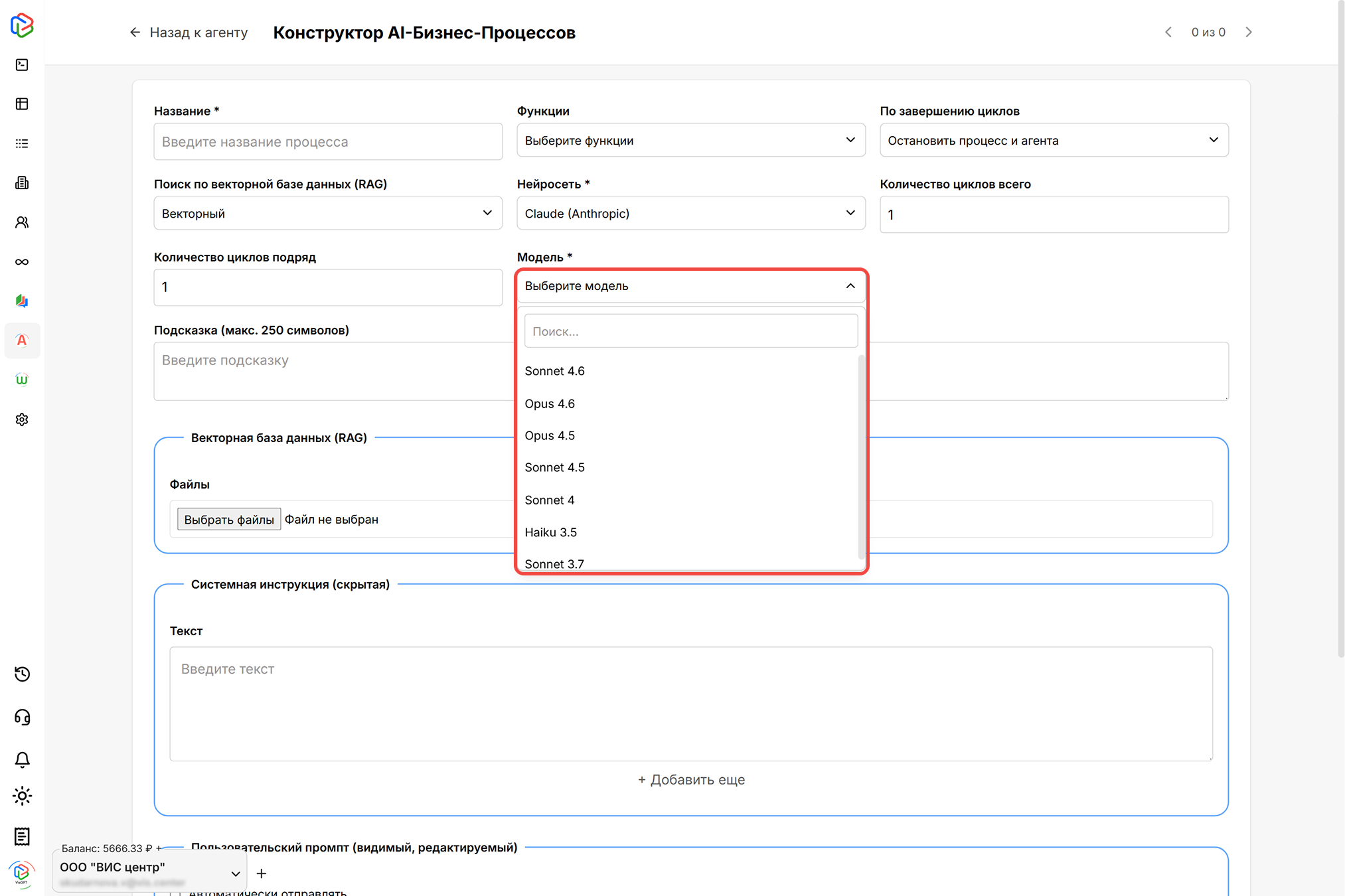Click the model search 'Поиск...' field
Viewport: 1345px width, 896px height.
[x=690, y=331]
